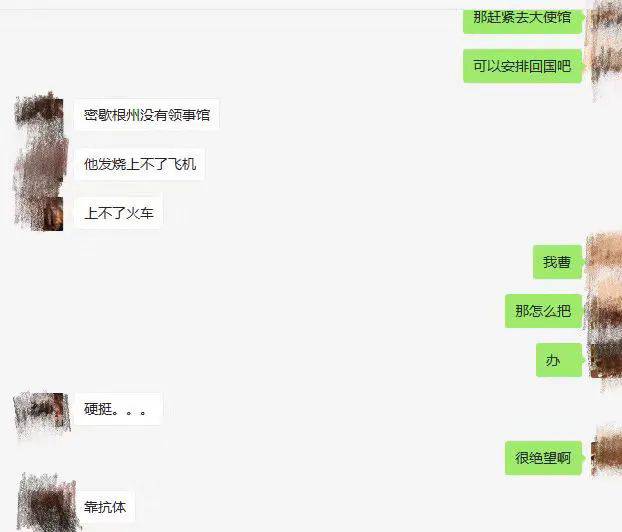The image size is (622, 532).
Task: Click own avatar beside '可以安排回国吧'
Action: click(x=606, y=66)
